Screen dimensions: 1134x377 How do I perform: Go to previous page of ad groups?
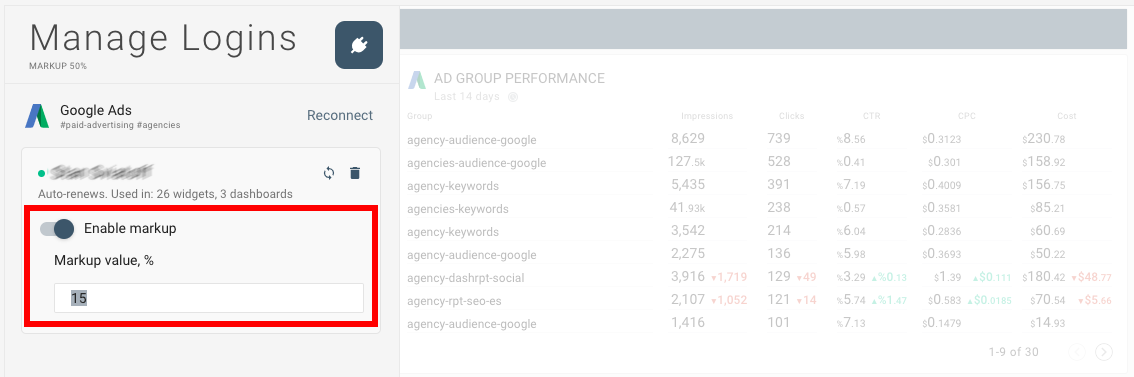1078,352
